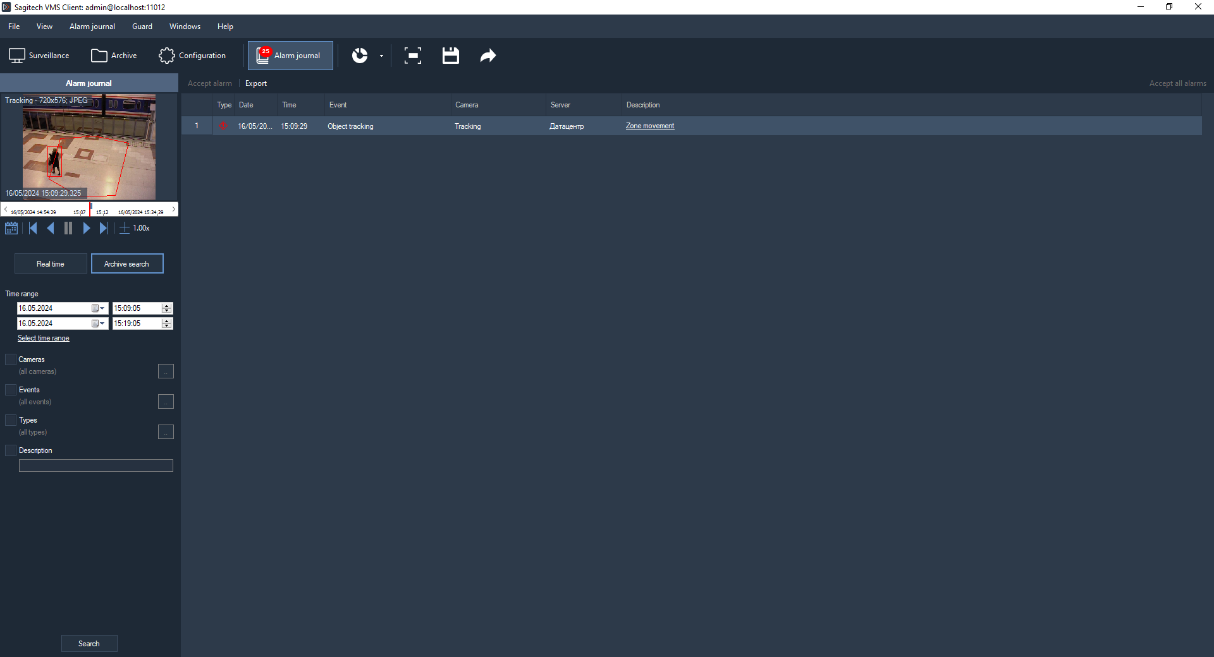Open the end date calendar dropdown
Image resolution: width=1214 pixels, height=657 pixels.
99,324
